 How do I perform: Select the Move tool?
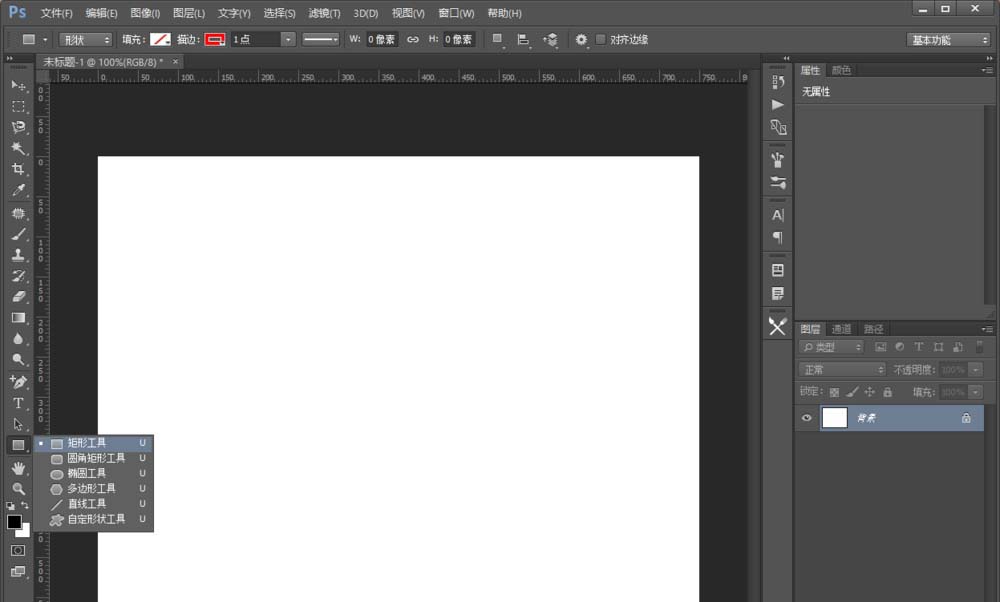pos(17,85)
